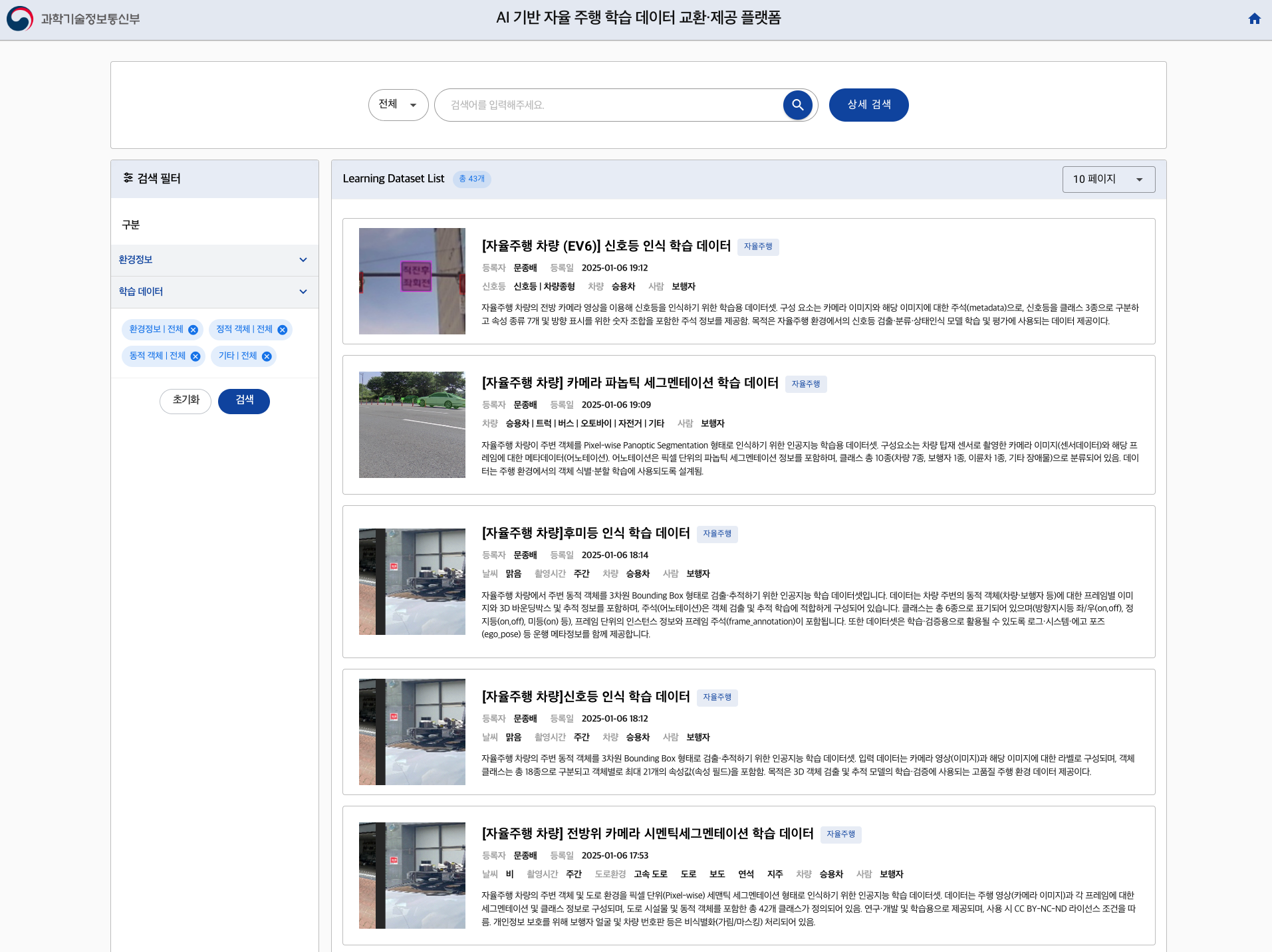The height and width of the screenshot is (952, 1272).
Task: Open 카메라 파놉틱 세그멘테이션 학습 데이터 title
Action: point(630,383)
